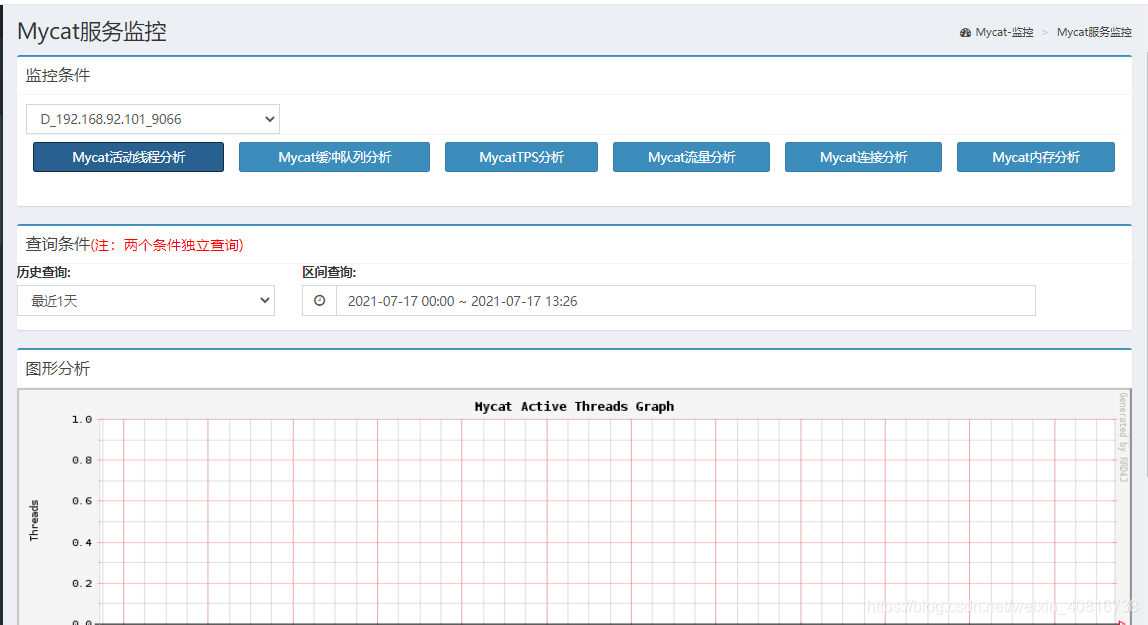Go to Mycat-监控 breadcrumb link

click(x=1004, y=32)
